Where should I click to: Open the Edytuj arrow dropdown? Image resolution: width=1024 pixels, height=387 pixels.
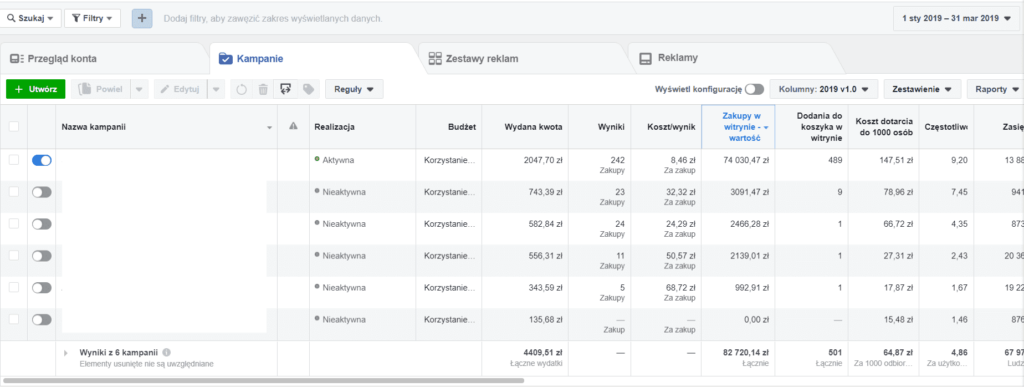point(217,89)
